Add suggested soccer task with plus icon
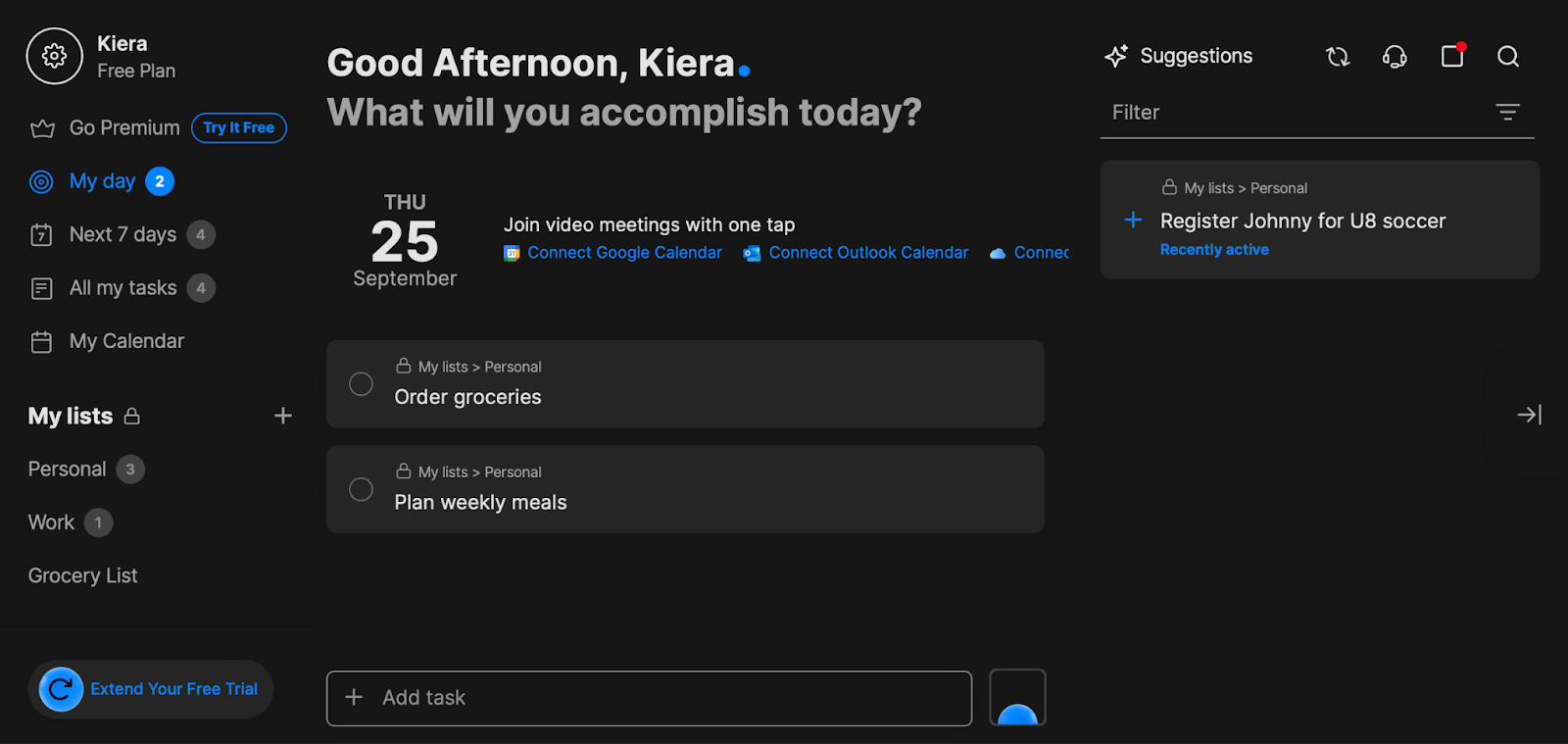This screenshot has height=744, width=1568. coord(1133,220)
